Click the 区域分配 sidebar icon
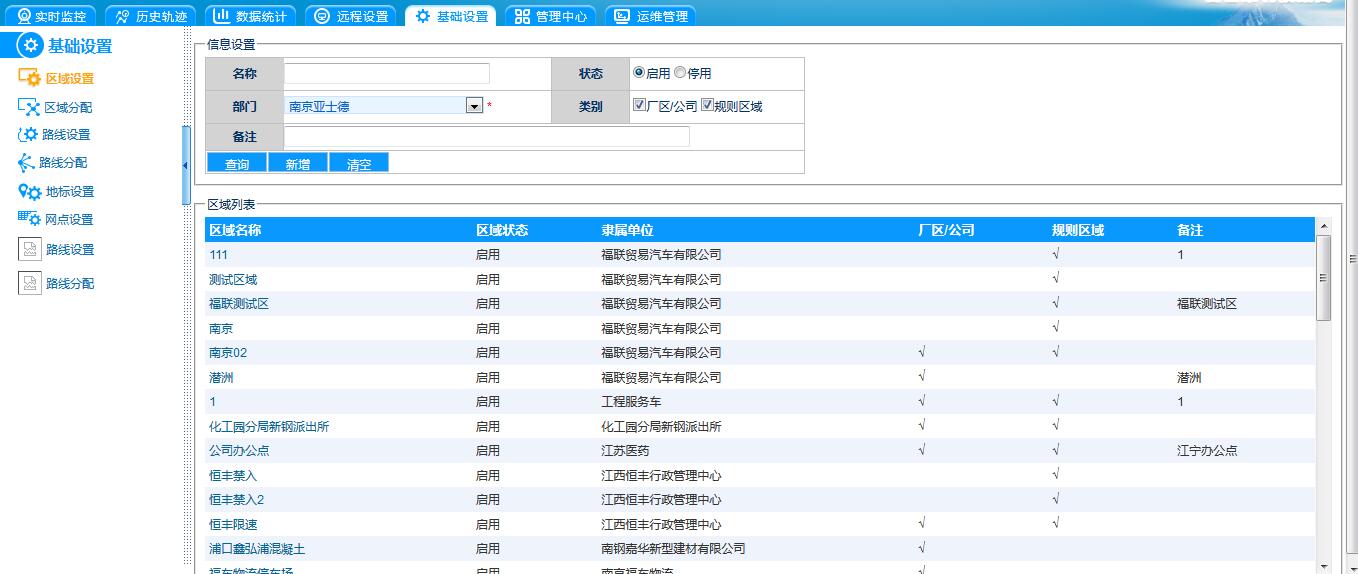 (x=29, y=107)
